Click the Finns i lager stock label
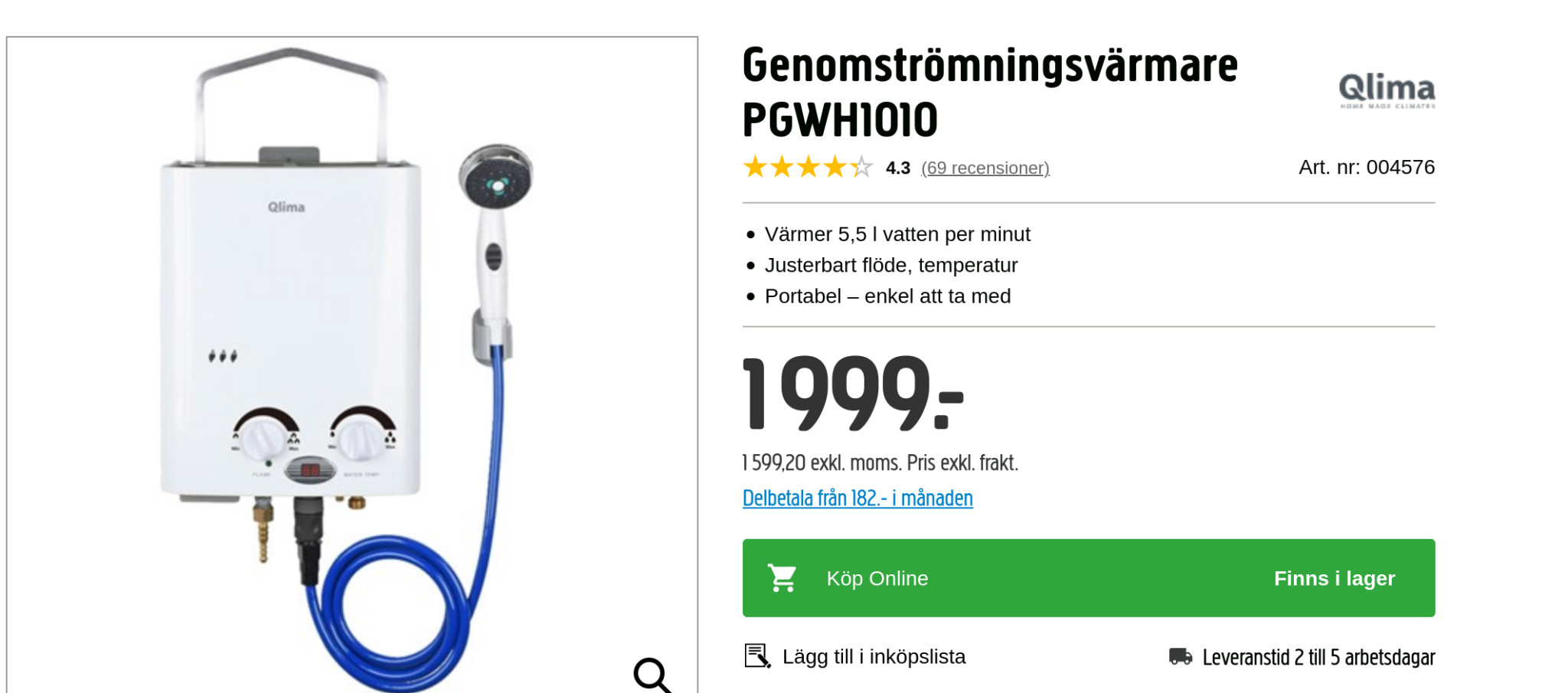 click(x=1334, y=578)
